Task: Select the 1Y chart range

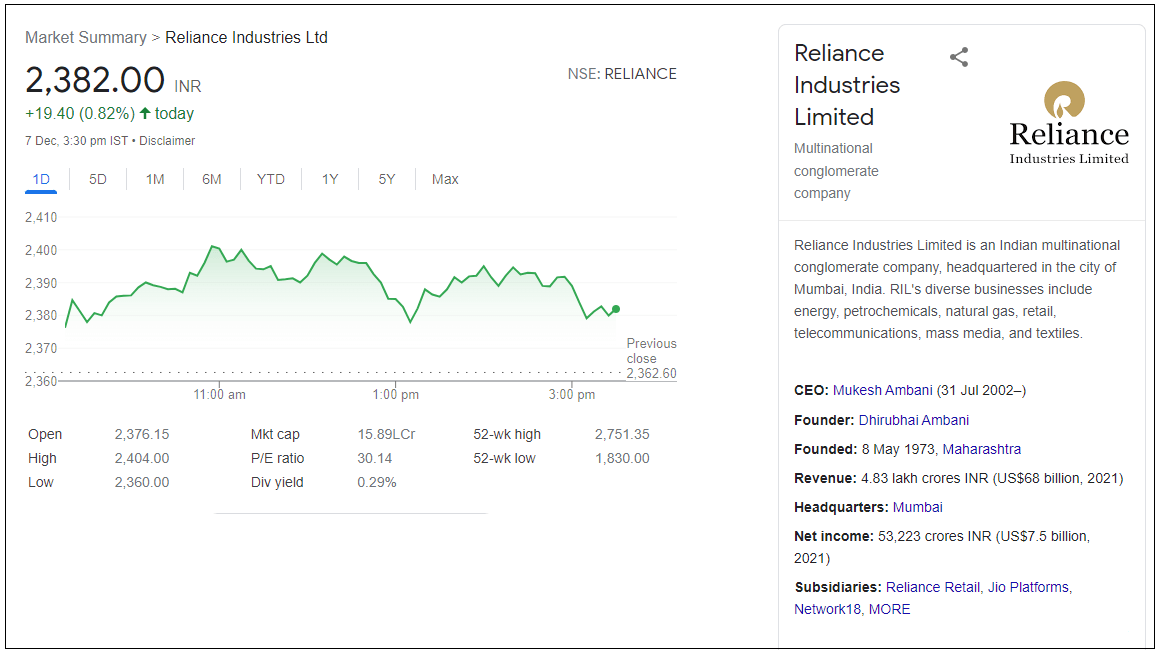Action: 329,179
